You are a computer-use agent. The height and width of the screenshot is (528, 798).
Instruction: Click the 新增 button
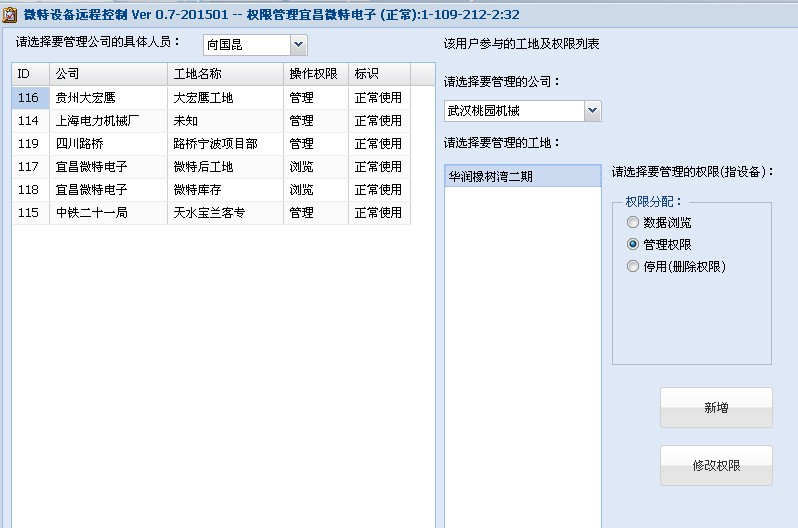pyautogui.click(x=716, y=407)
